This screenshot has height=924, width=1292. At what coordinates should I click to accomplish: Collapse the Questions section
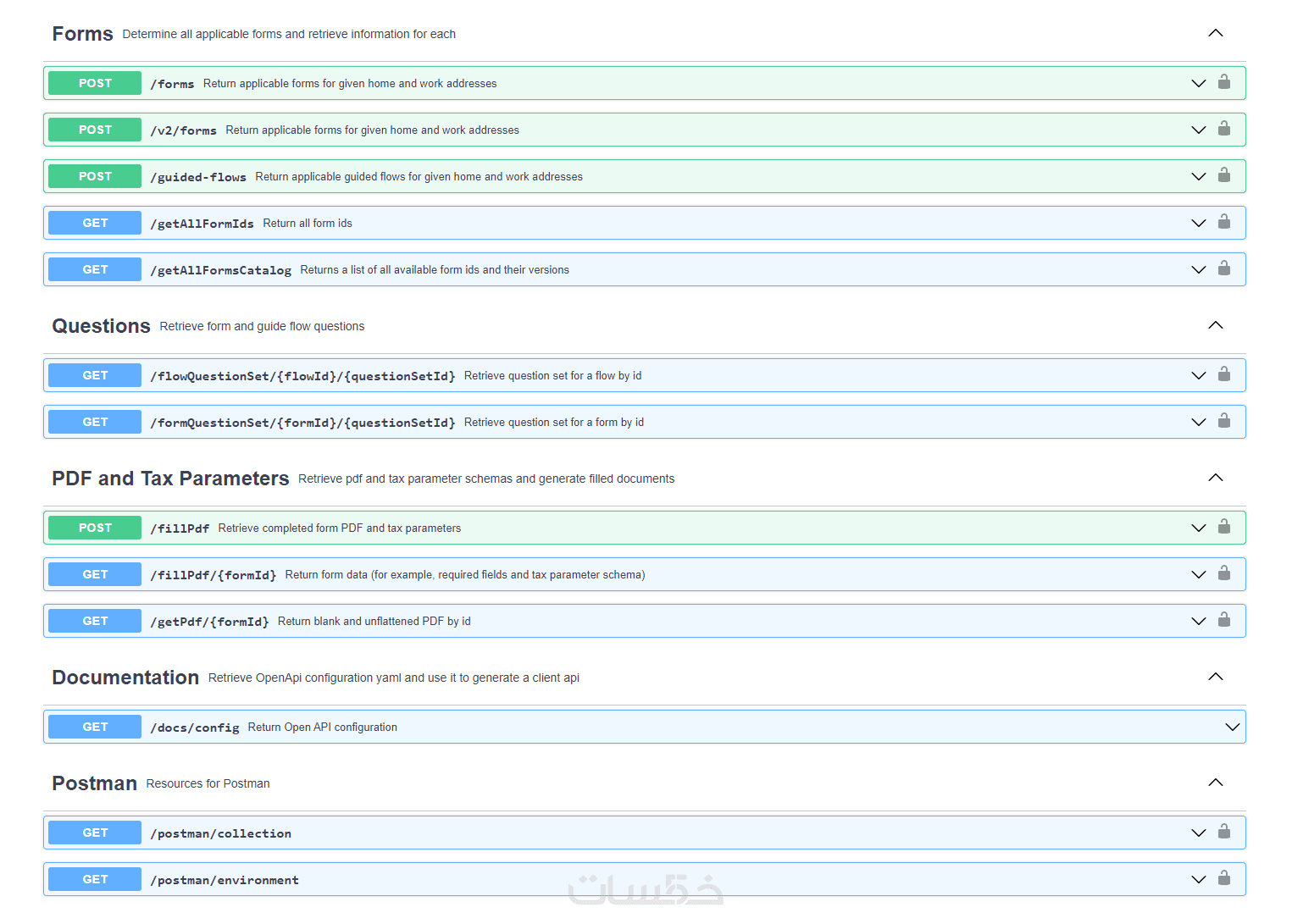pyautogui.click(x=1216, y=325)
